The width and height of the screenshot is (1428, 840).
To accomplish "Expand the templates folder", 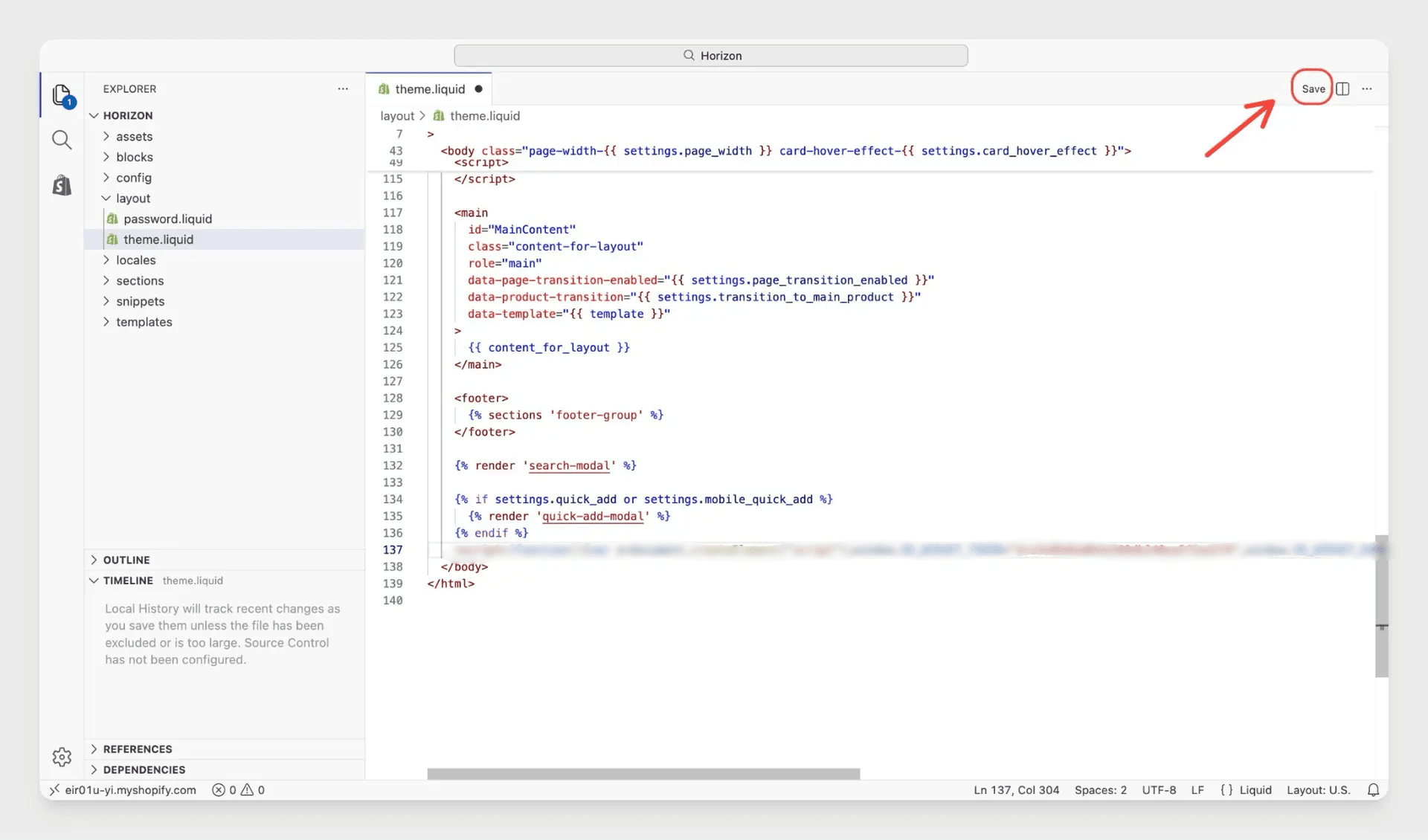I will [144, 322].
